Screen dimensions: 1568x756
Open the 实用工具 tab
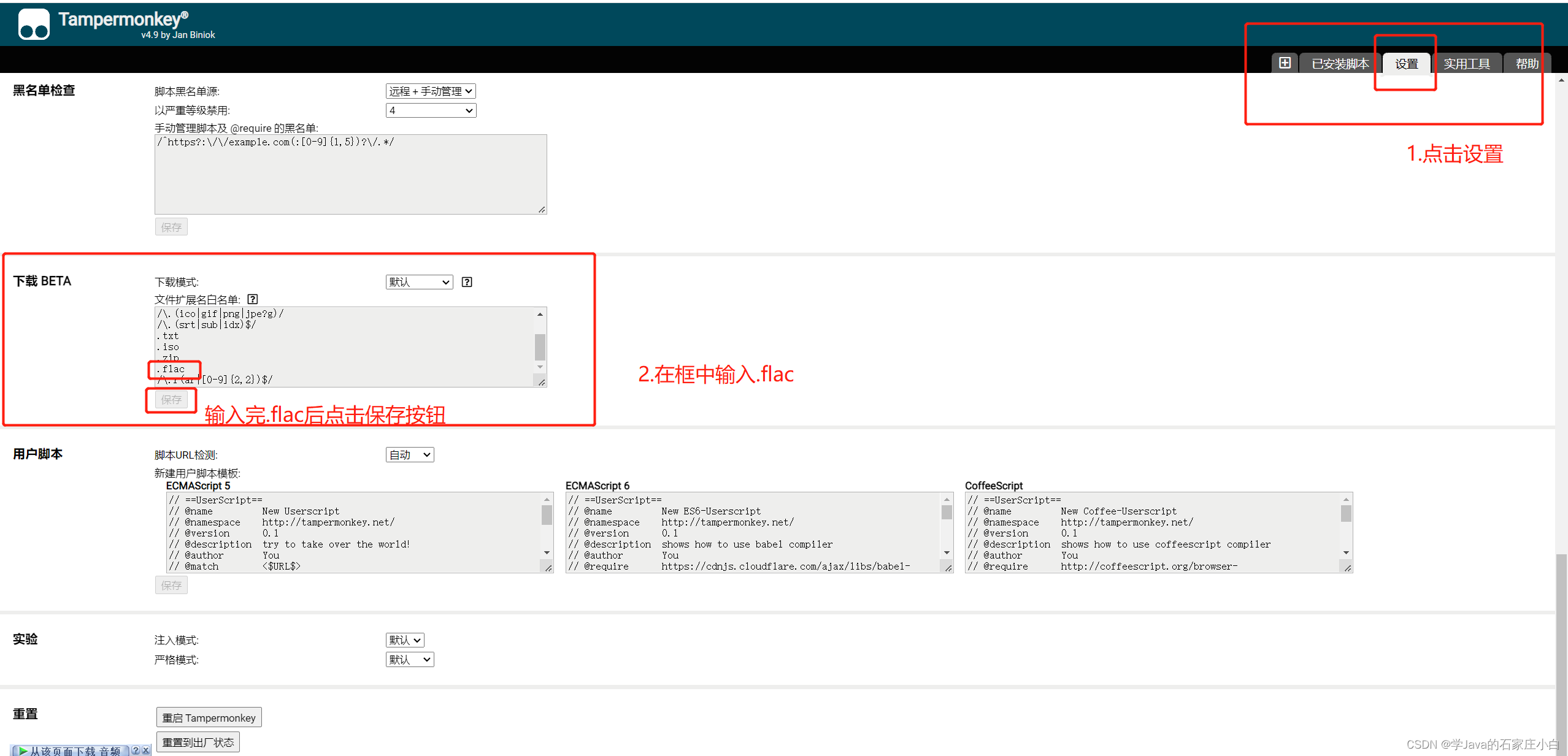(1467, 63)
